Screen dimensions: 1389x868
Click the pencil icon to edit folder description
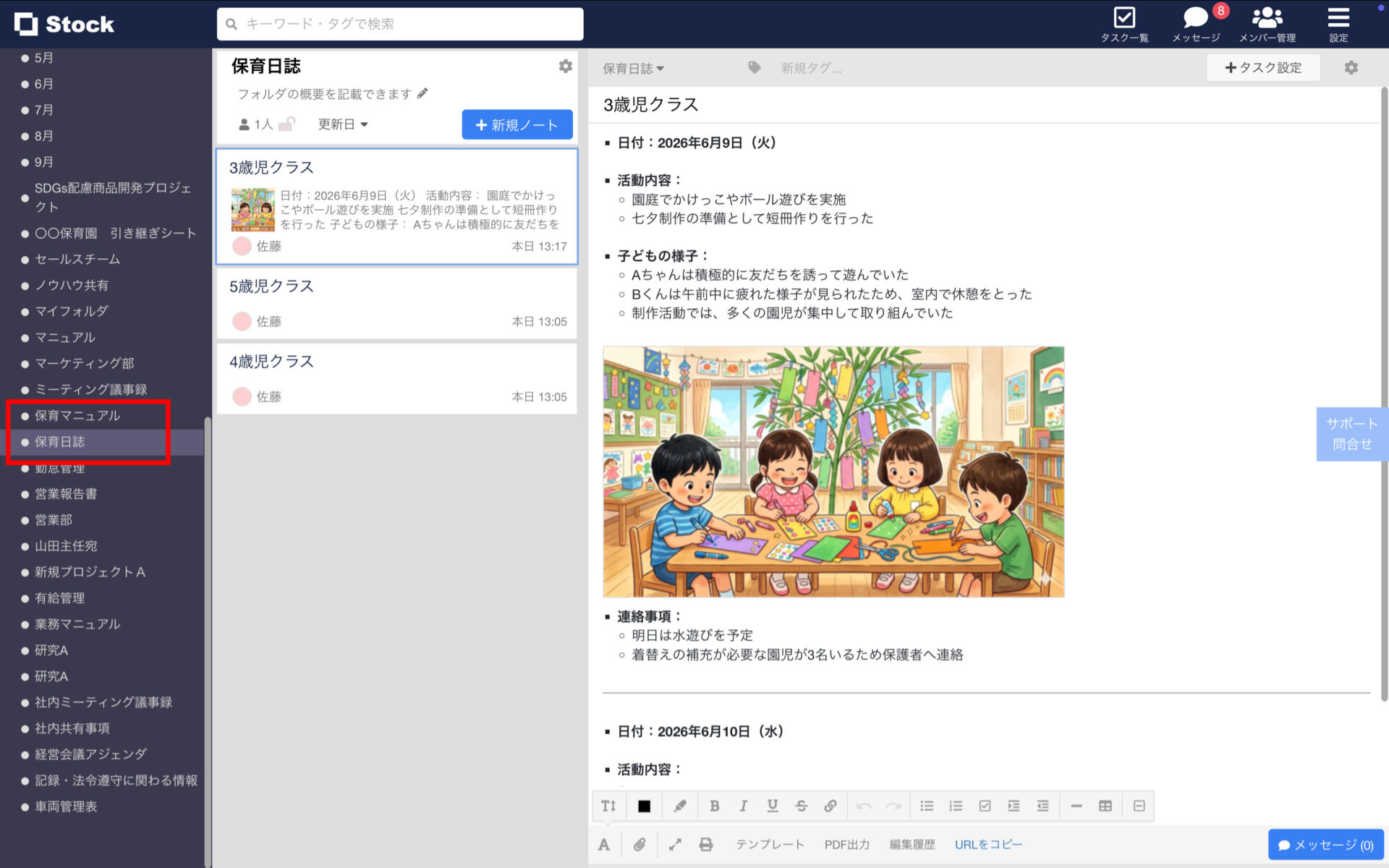(422, 93)
